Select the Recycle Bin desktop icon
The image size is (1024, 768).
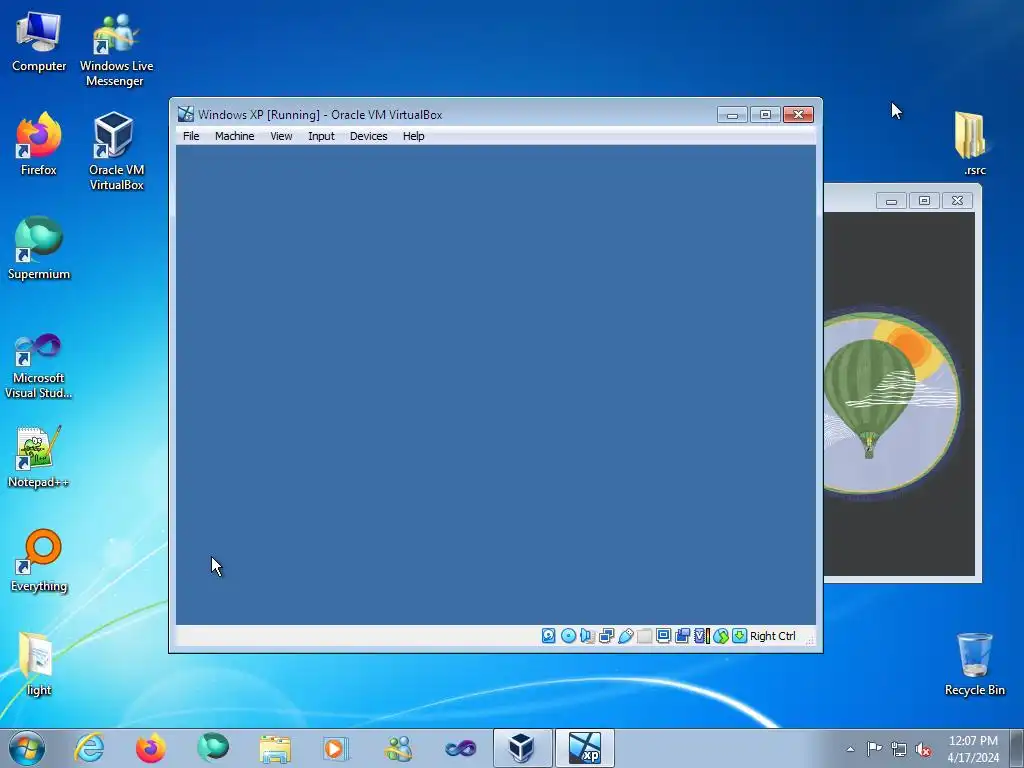(x=974, y=665)
